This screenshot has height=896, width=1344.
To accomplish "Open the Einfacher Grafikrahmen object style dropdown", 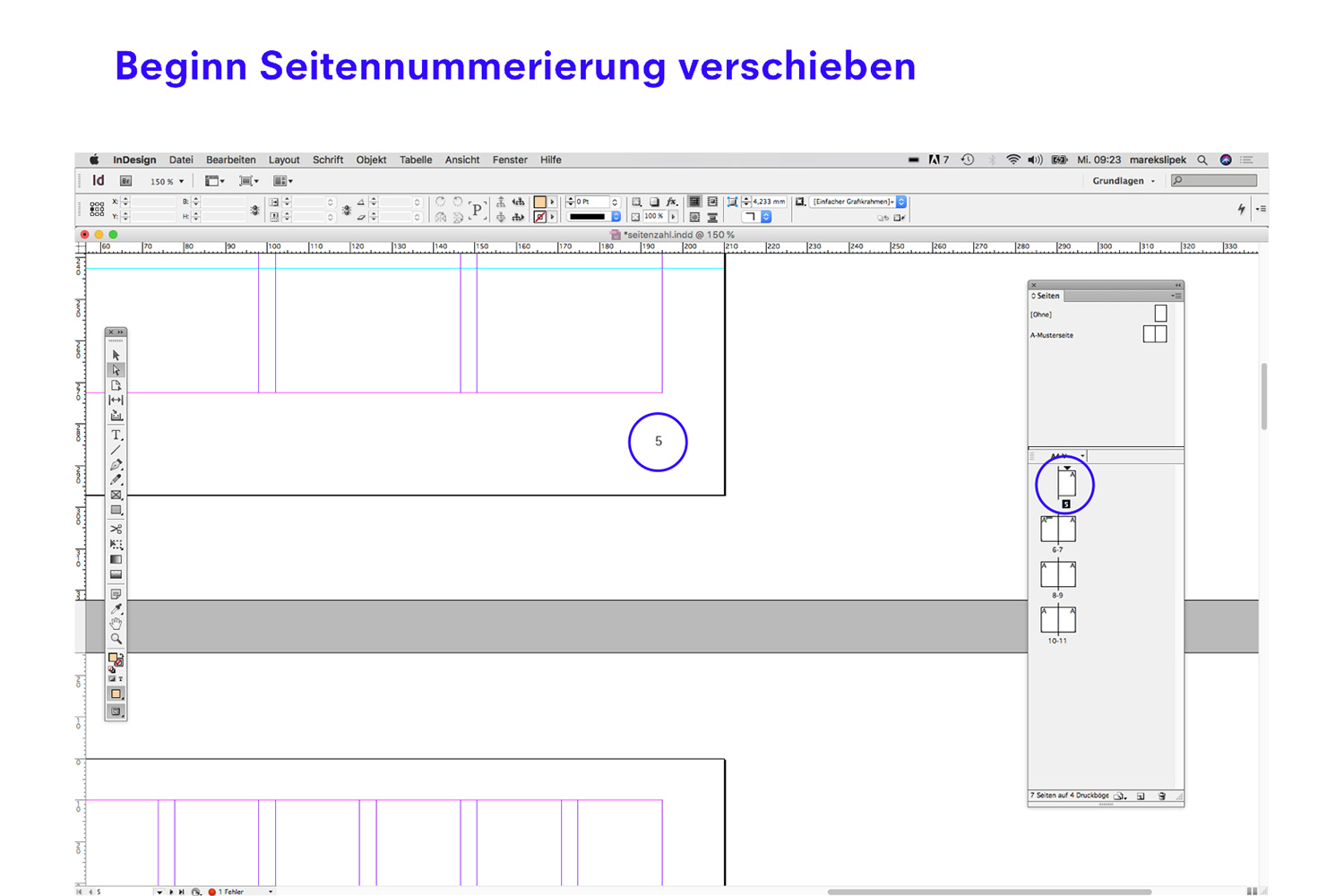I will pos(857,202).
